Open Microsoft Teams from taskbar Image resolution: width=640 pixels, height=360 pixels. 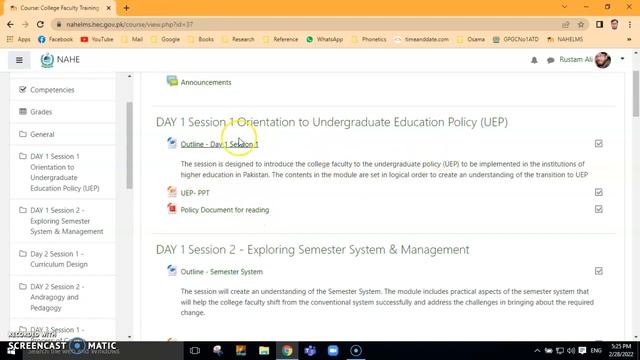click(310, 351)
